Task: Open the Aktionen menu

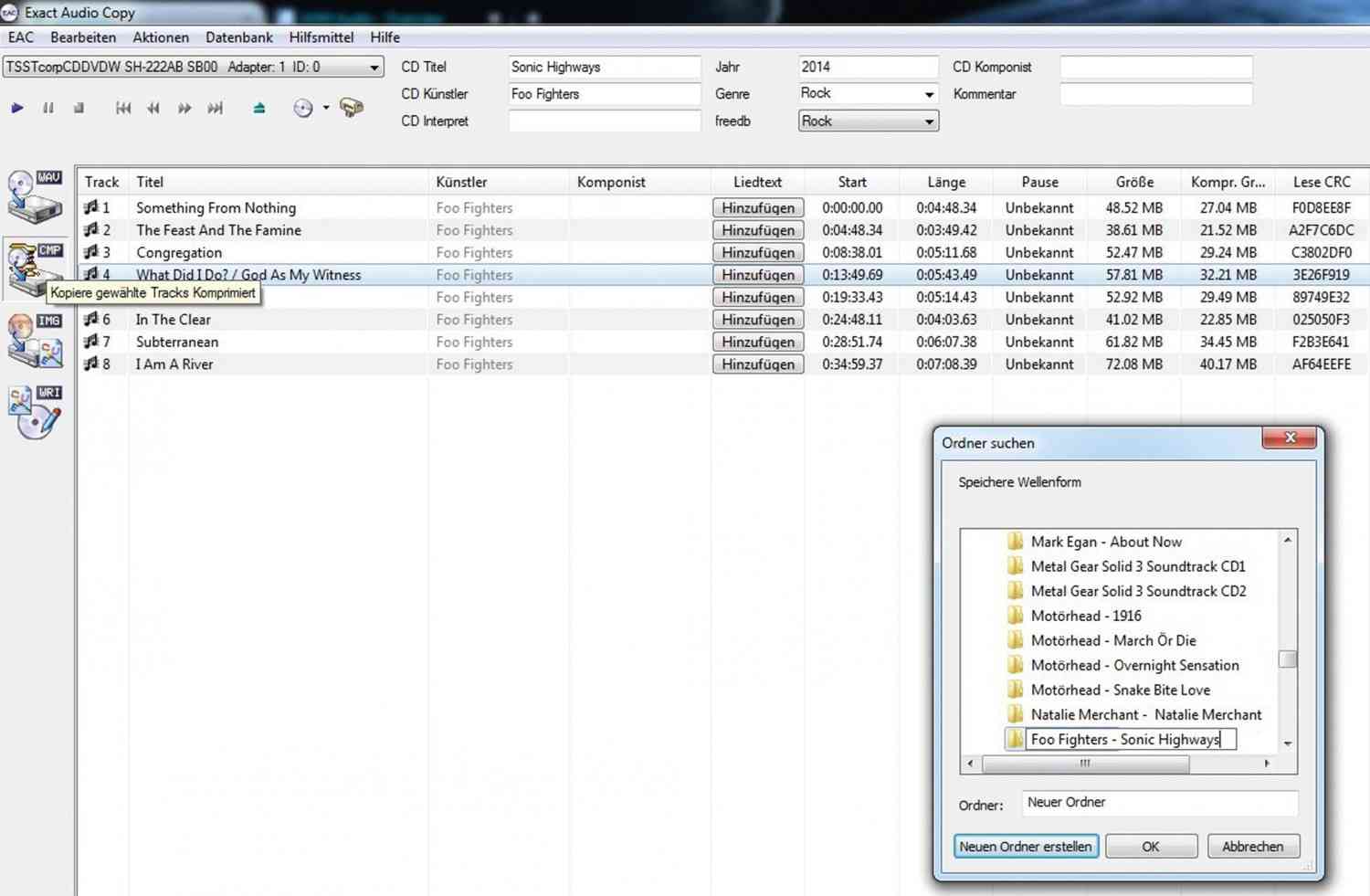Action: click(x=161, y=37)
